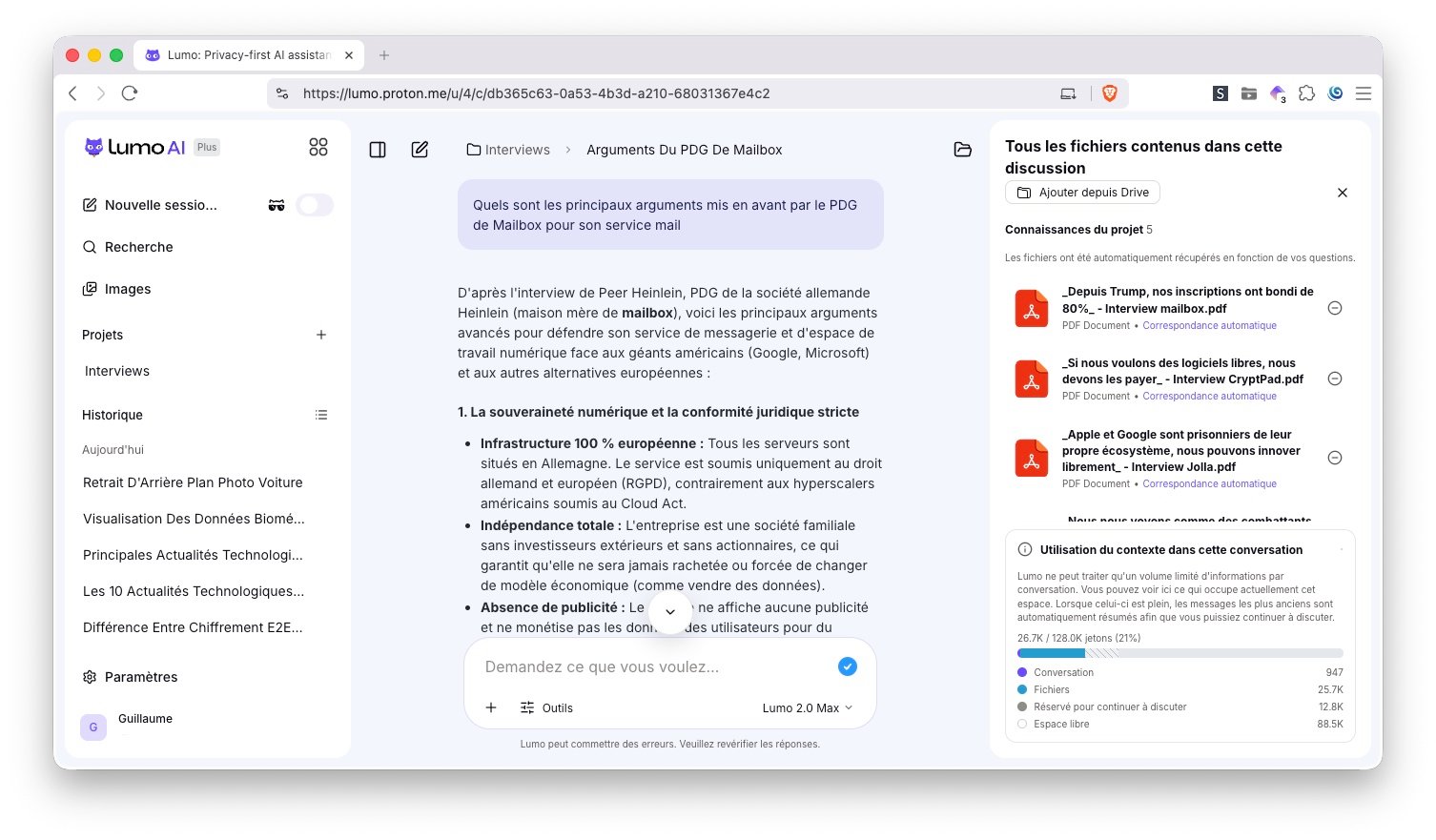The image size is (1436, 840).
Task: Click the Ajouter depuis Drive button
Action: pos(1082,193)
